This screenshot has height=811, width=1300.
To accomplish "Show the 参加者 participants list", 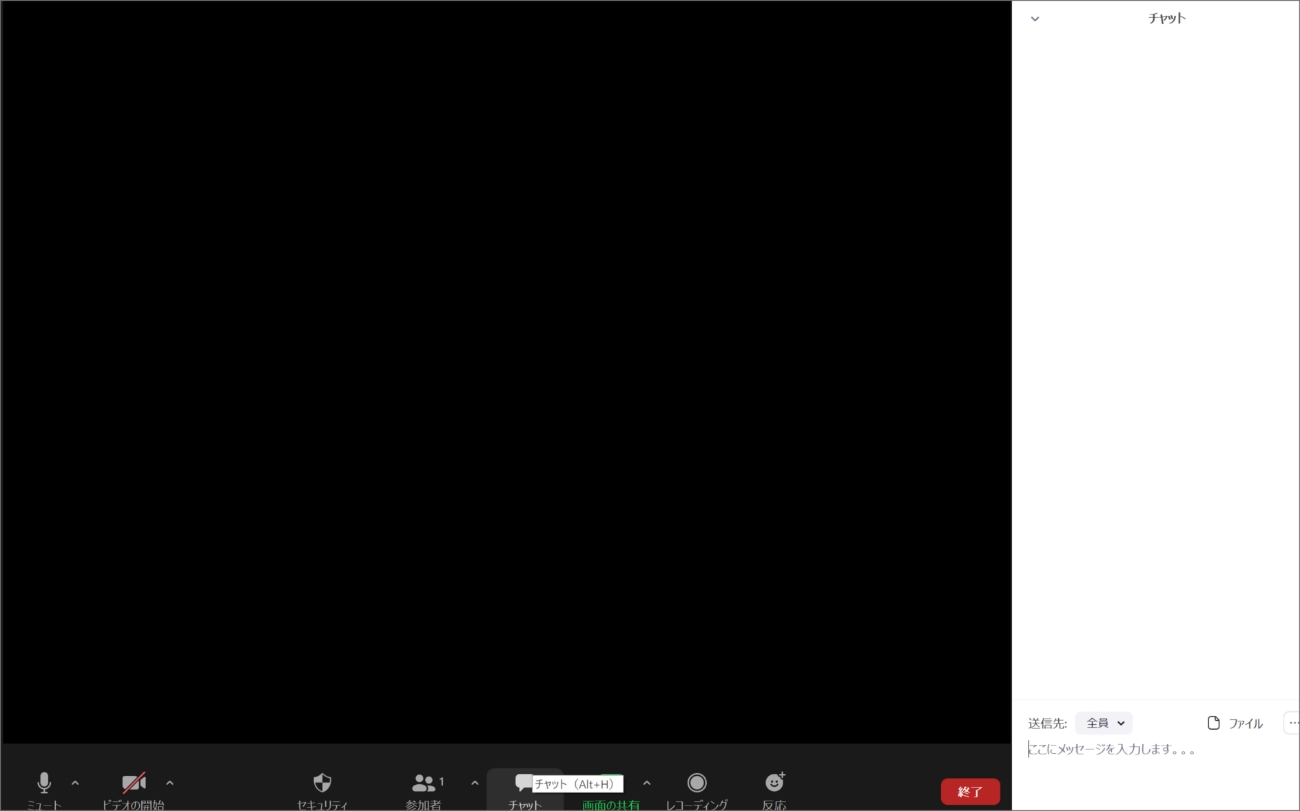I will click(x=424, y=783).
